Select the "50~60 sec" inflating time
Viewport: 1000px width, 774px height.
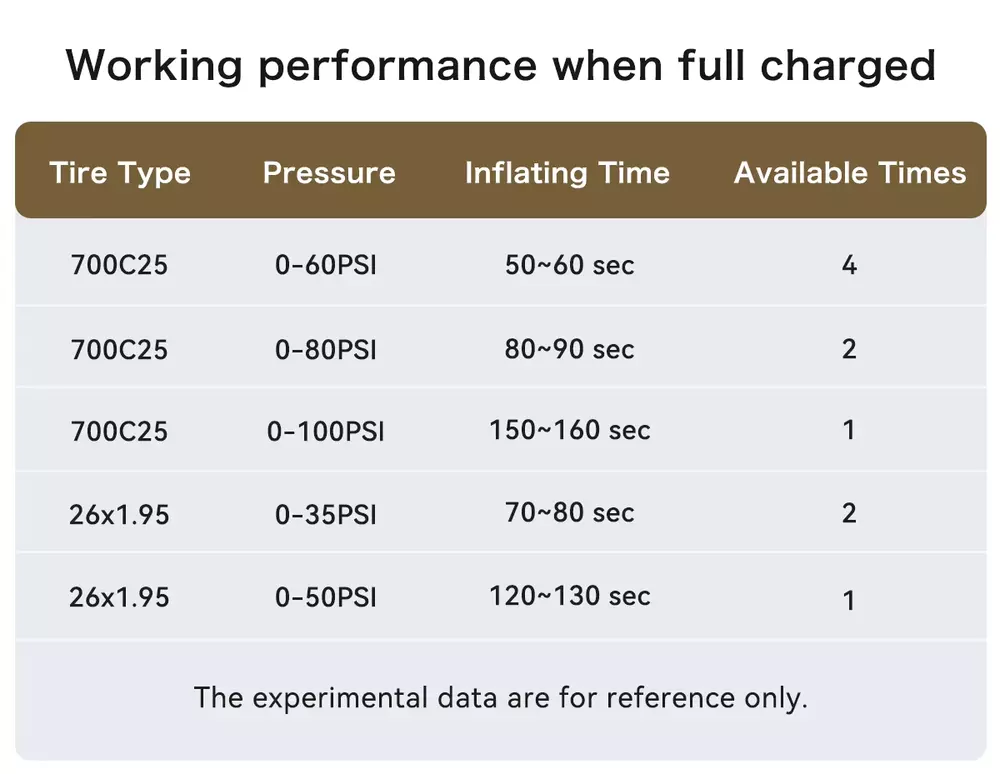[x=569, y=266]
